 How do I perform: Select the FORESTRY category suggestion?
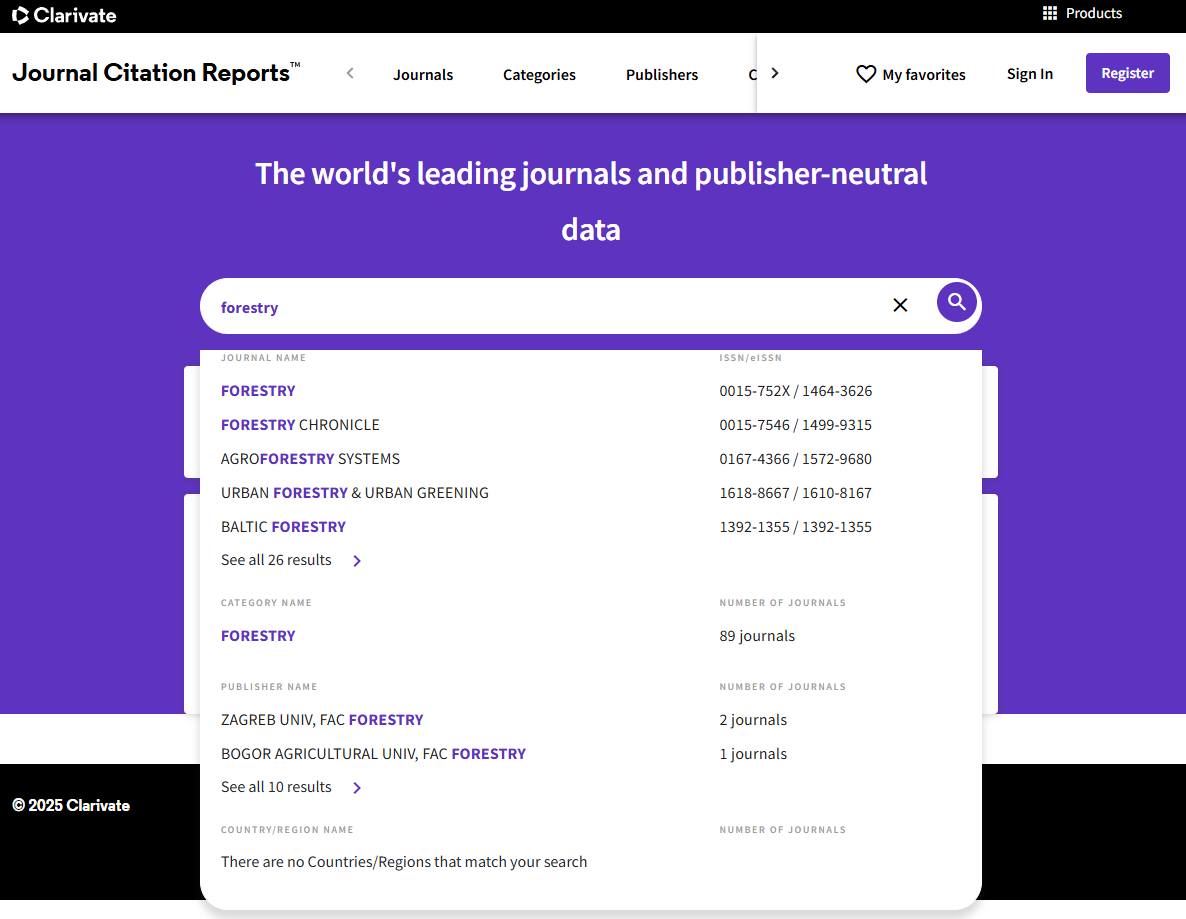point(258,636)
